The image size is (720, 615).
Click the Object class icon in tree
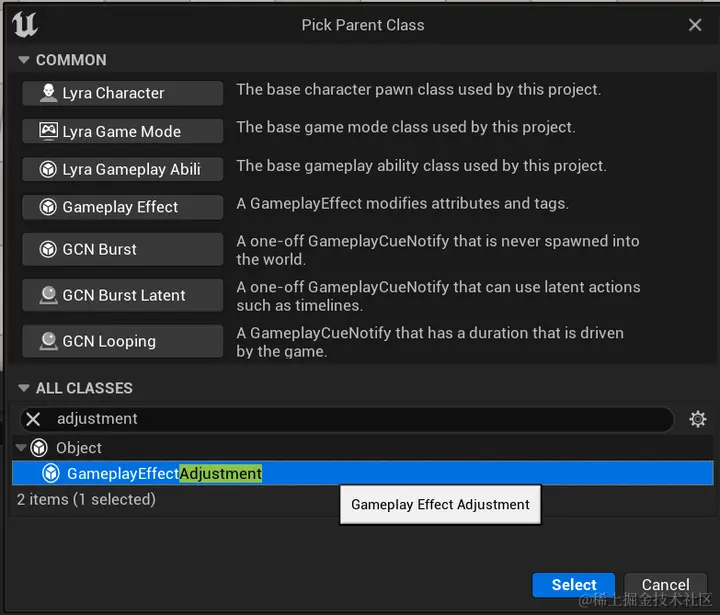tap(39, 447)
